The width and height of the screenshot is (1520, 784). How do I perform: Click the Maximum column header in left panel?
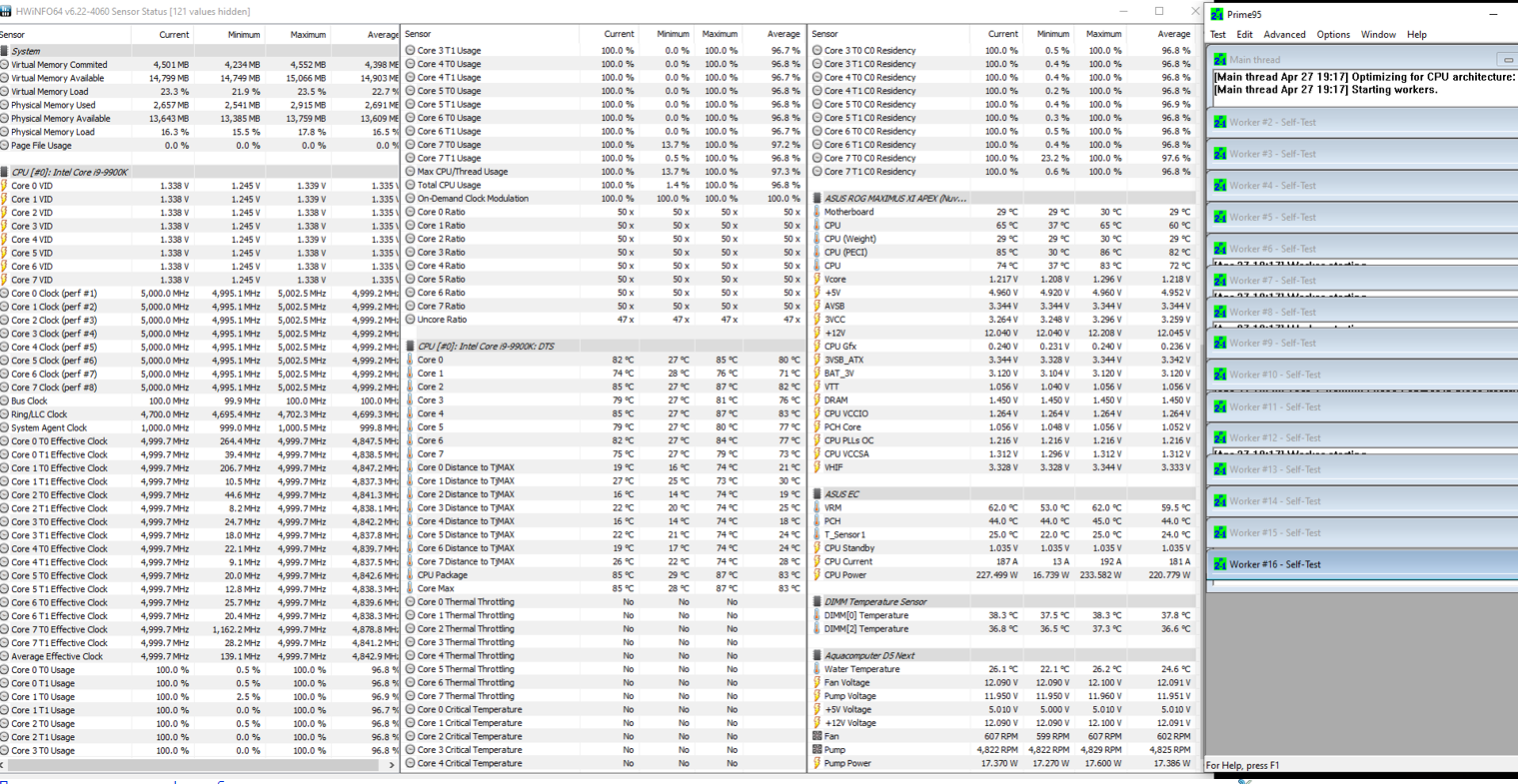pos(309,34)
